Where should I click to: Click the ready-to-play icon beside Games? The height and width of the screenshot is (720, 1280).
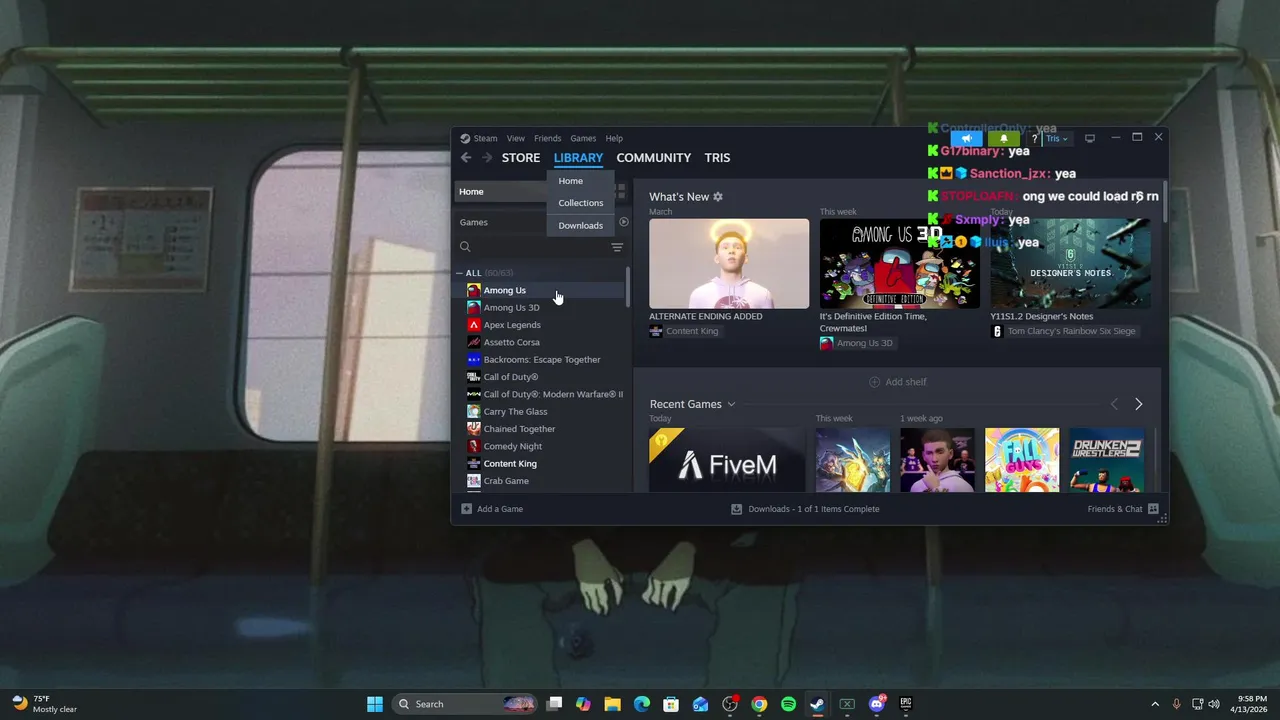(623, 222)
